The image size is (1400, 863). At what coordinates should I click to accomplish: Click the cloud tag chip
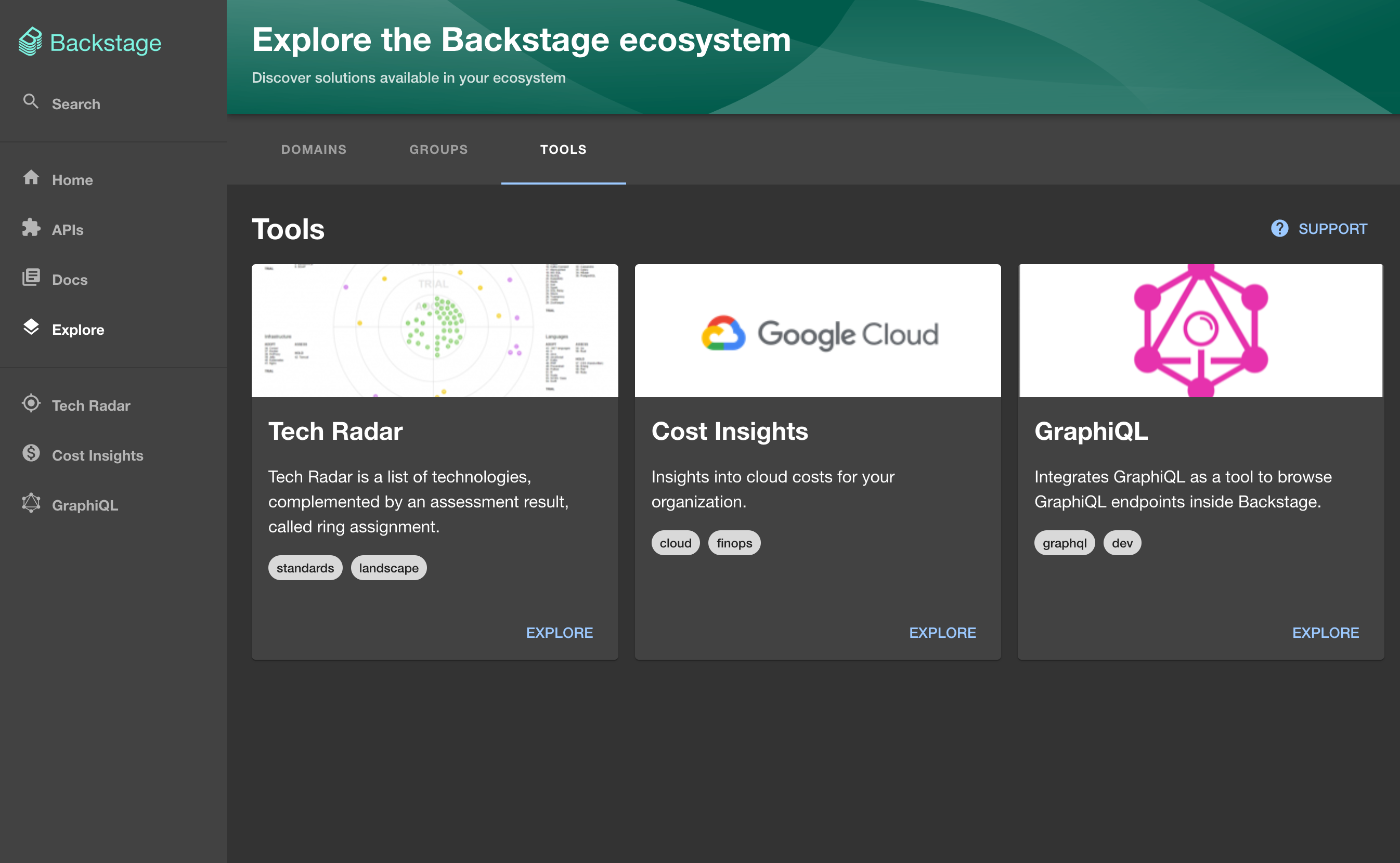coord(676,543)
